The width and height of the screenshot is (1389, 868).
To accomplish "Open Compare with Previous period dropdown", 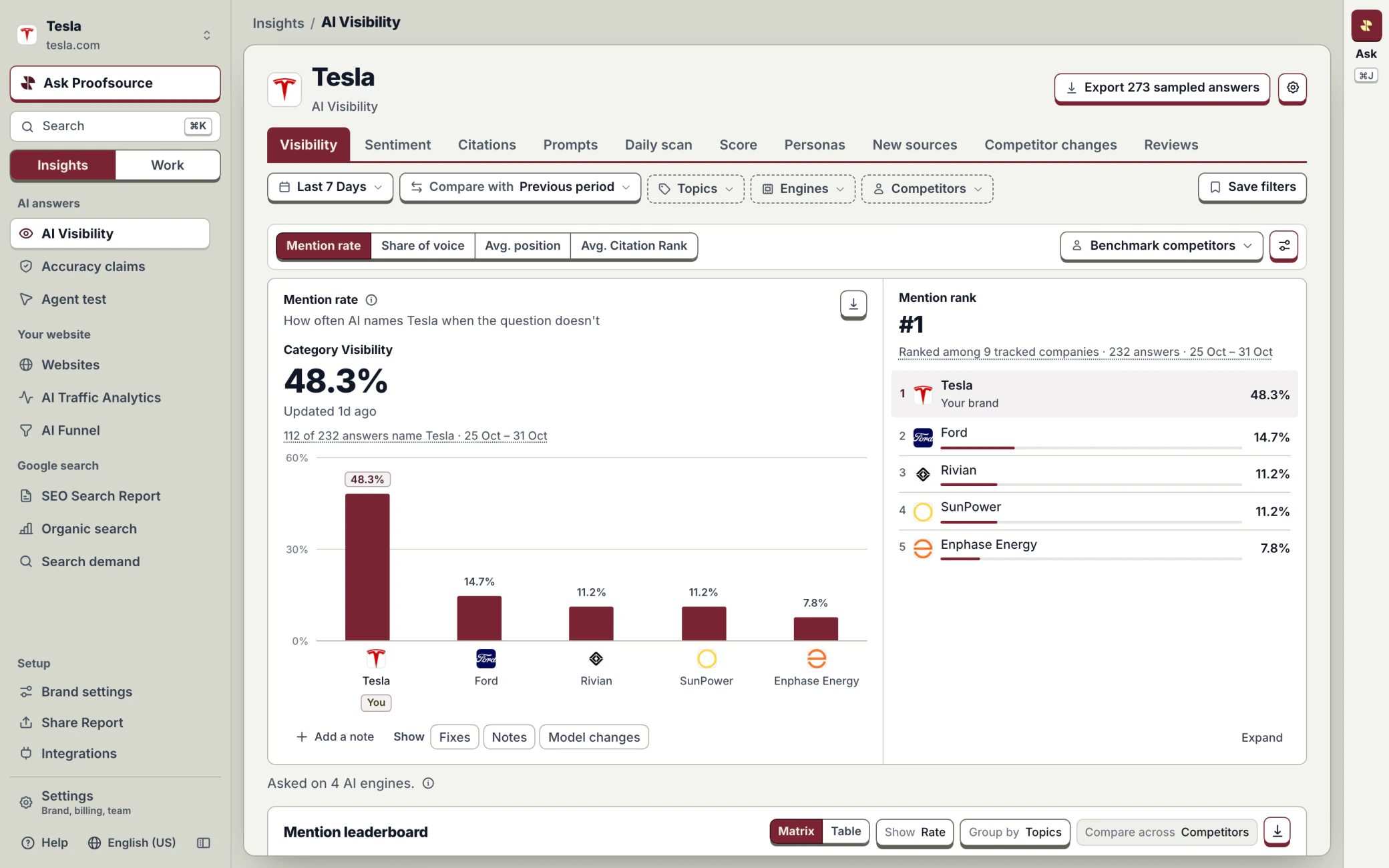I will pyautogui.click(x=520, y=187).
